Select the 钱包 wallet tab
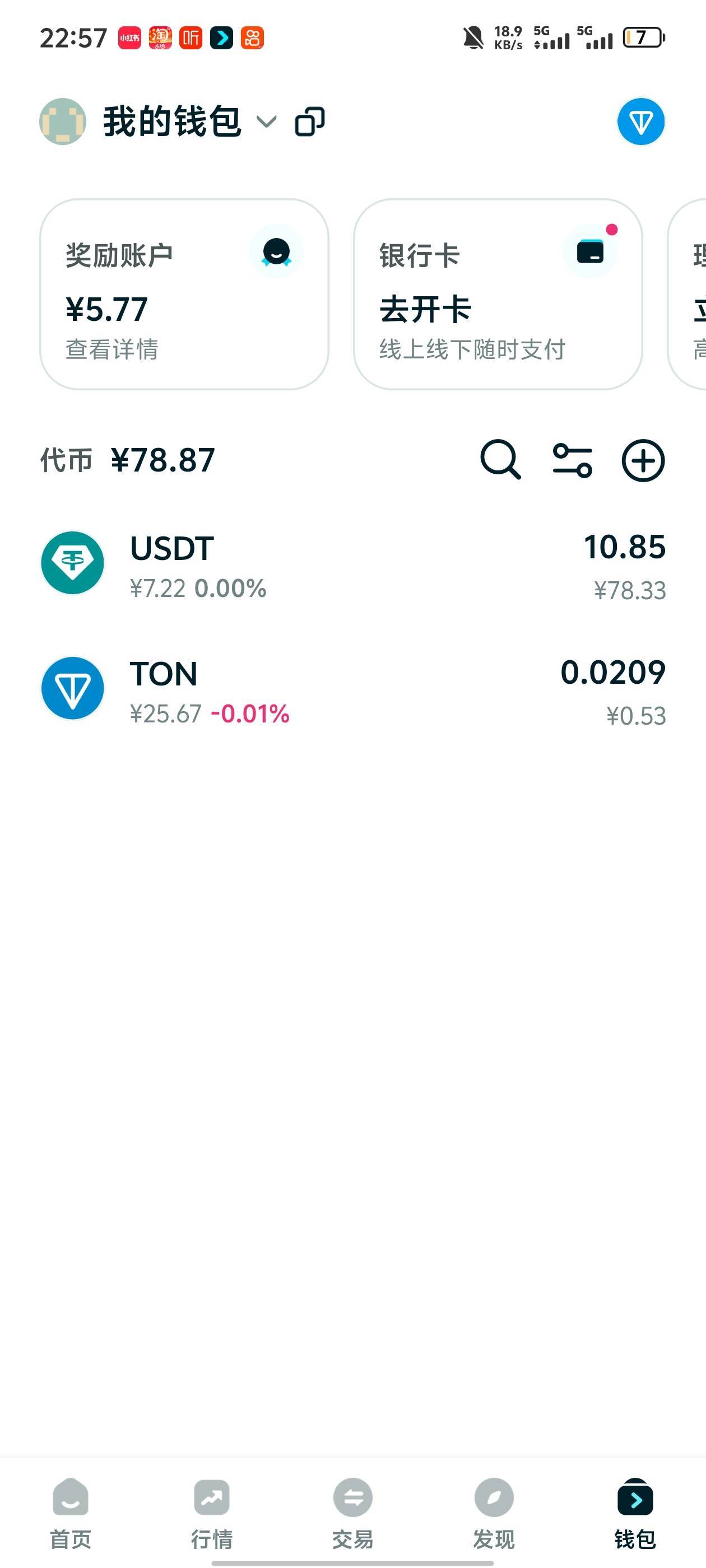 coord(635,1513)
